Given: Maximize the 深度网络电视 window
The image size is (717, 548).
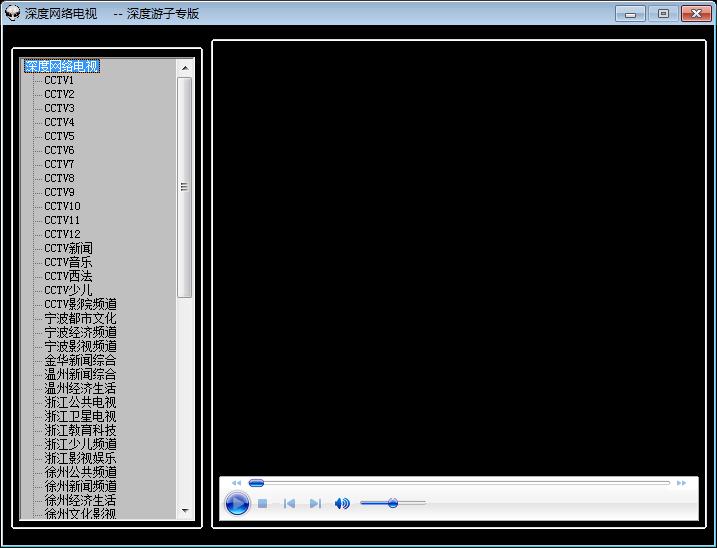Looking at the screenshot, I should click(x=663, y=14).
